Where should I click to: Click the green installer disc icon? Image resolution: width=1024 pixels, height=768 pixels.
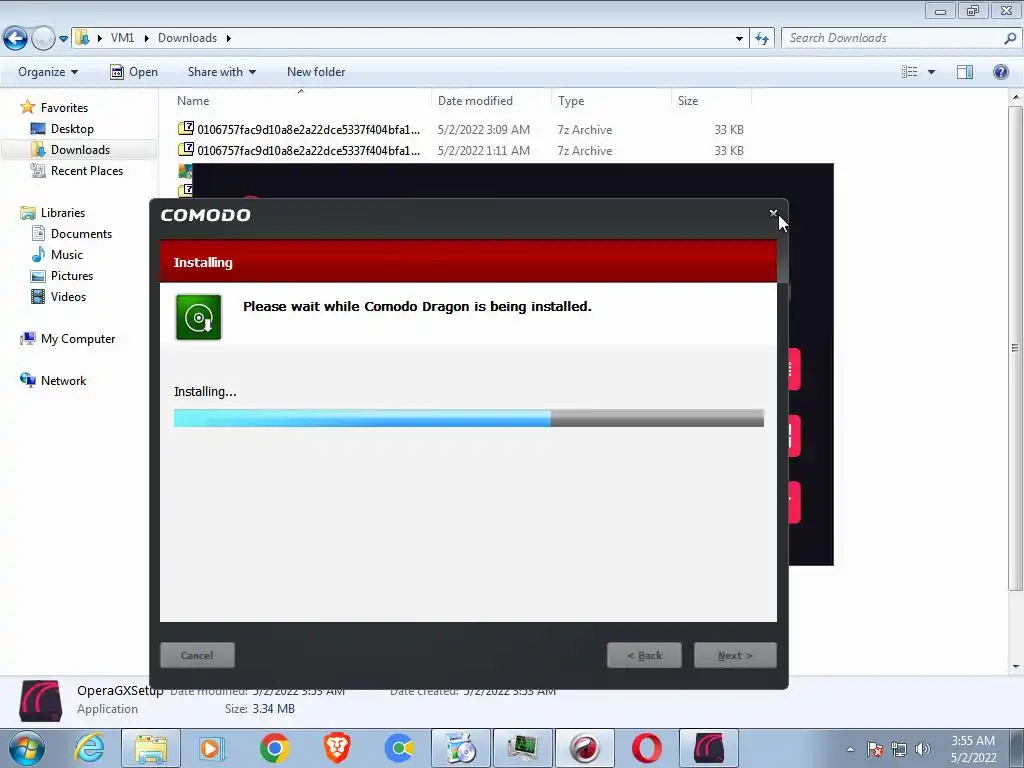click(199, 317)
